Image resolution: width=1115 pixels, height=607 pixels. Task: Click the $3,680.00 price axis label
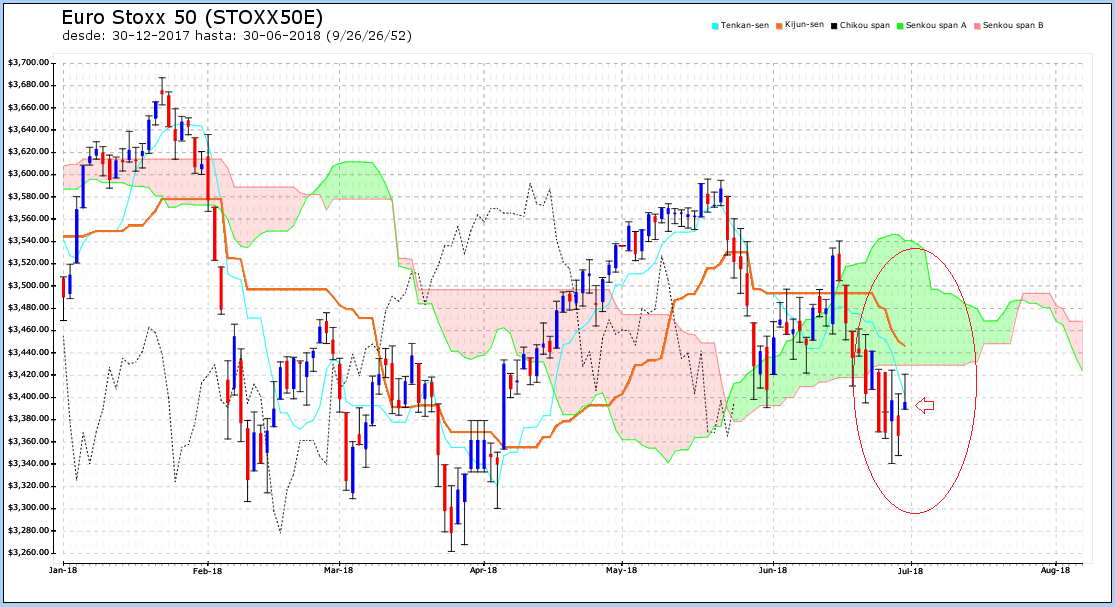[28, 85]
